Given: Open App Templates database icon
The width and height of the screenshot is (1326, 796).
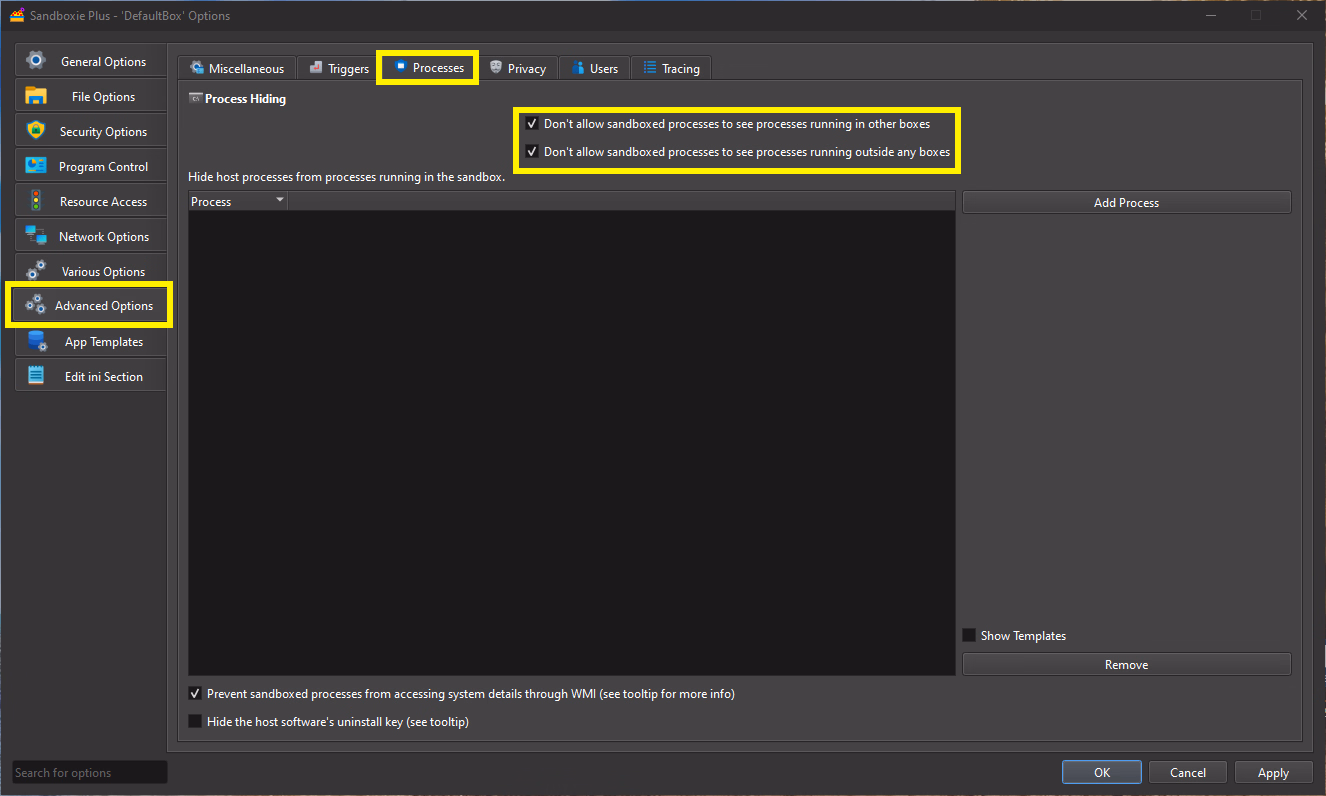Looking at the screenshot, I should click(36, 342).
